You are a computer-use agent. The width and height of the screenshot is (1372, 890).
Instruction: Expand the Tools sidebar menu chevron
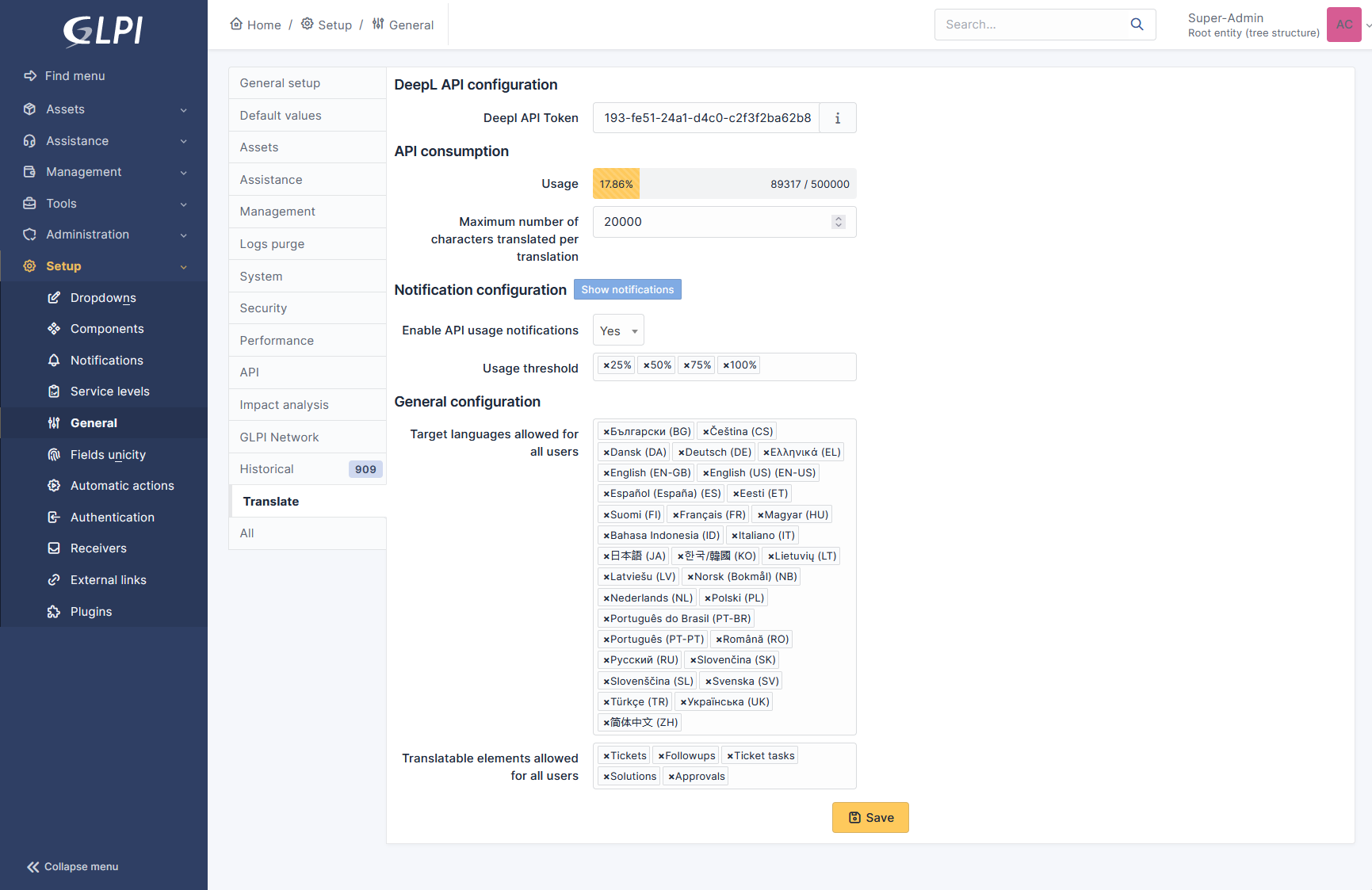coord(184,204)
